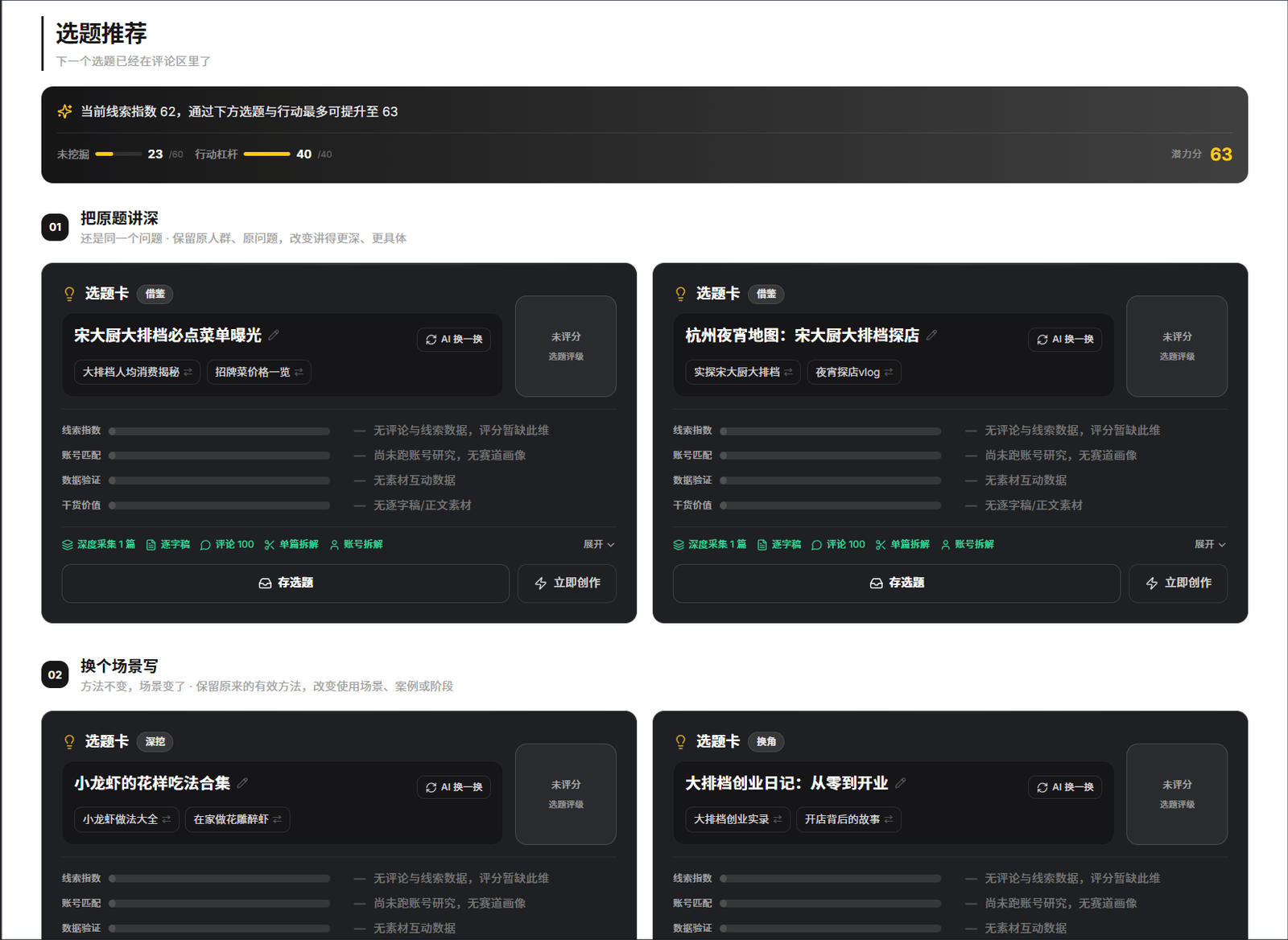
Task: Click AI 换一换 for 大排档创业日记
Action: pyautogui.click(x=1065, y=787)
